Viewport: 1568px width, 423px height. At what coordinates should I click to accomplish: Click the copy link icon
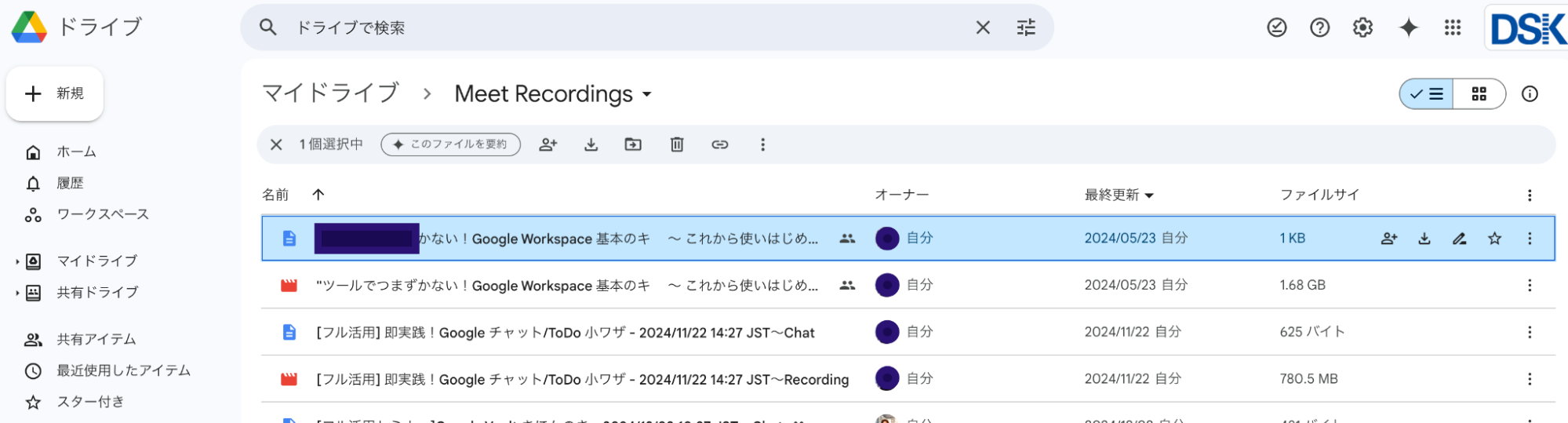(720, 144)
